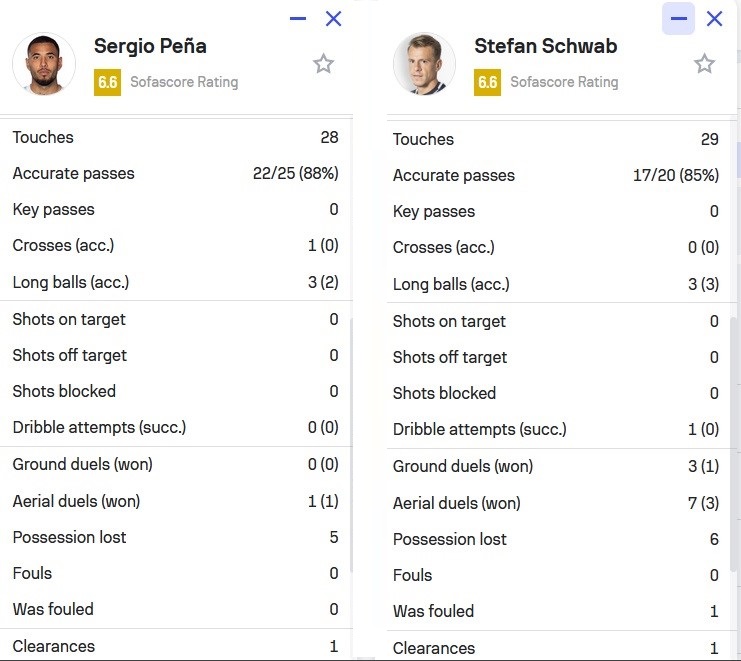Screen dimensions: 741x661
Task: Open Sergio Peña's profile photo
Action: point(44,64)
